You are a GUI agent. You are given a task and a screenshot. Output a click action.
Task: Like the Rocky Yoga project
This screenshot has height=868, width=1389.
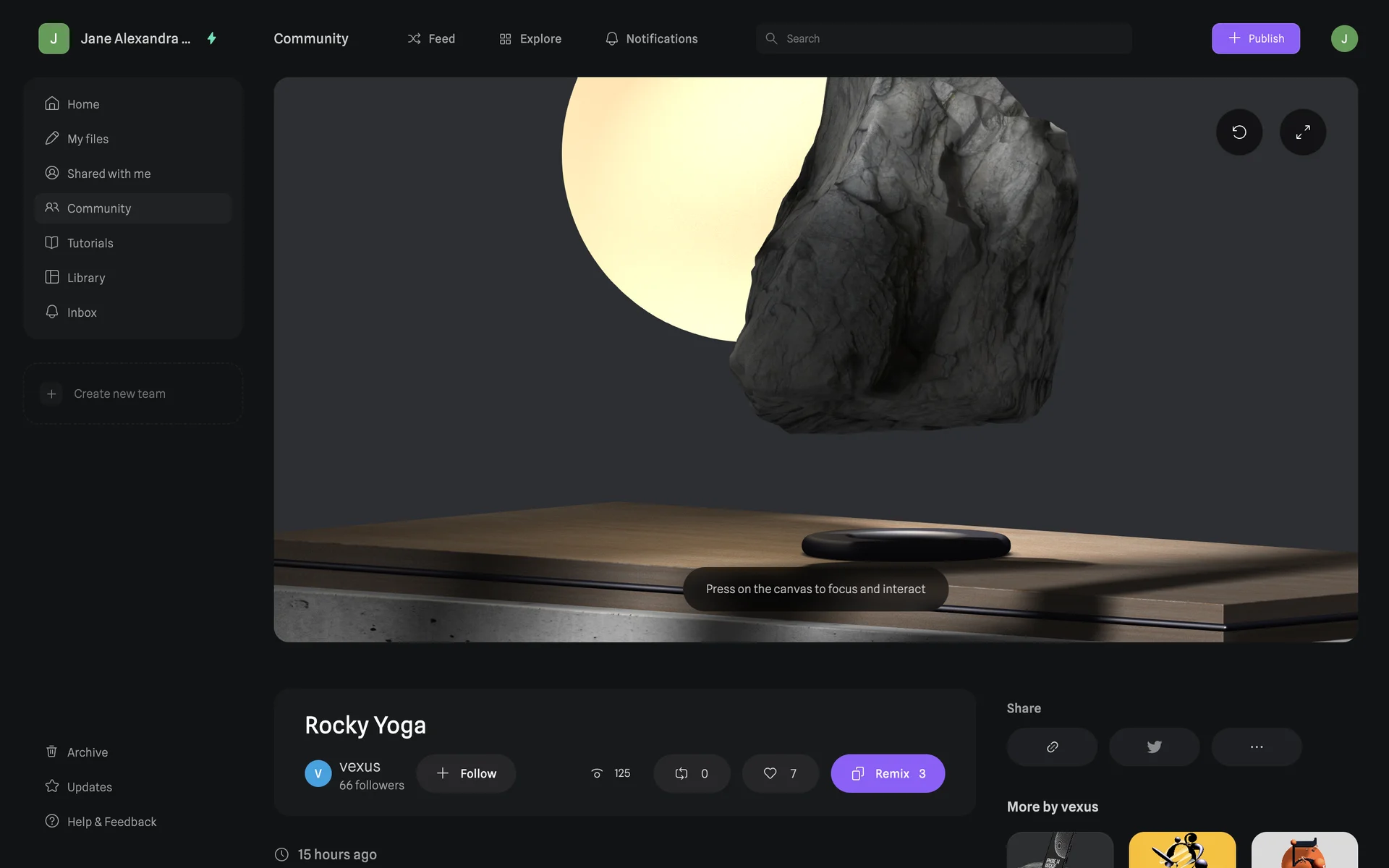pos(780,773)
